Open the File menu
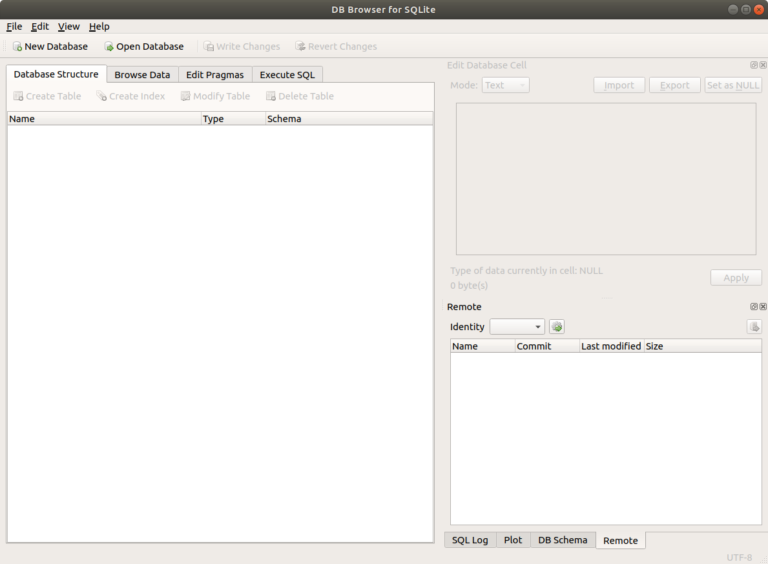 [14, 27]
